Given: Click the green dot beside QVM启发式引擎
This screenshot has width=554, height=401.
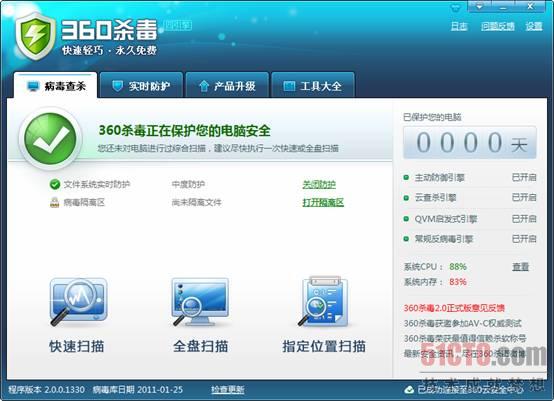Looking at the screenshot, I should (406, 219).
